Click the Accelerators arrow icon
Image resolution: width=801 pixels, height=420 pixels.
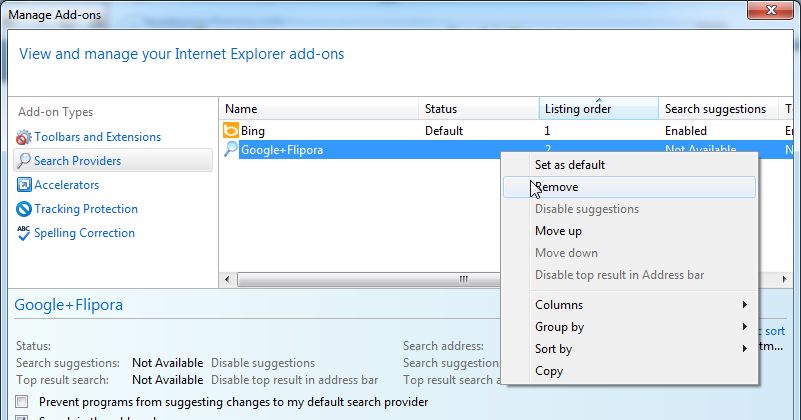[24, 185]
